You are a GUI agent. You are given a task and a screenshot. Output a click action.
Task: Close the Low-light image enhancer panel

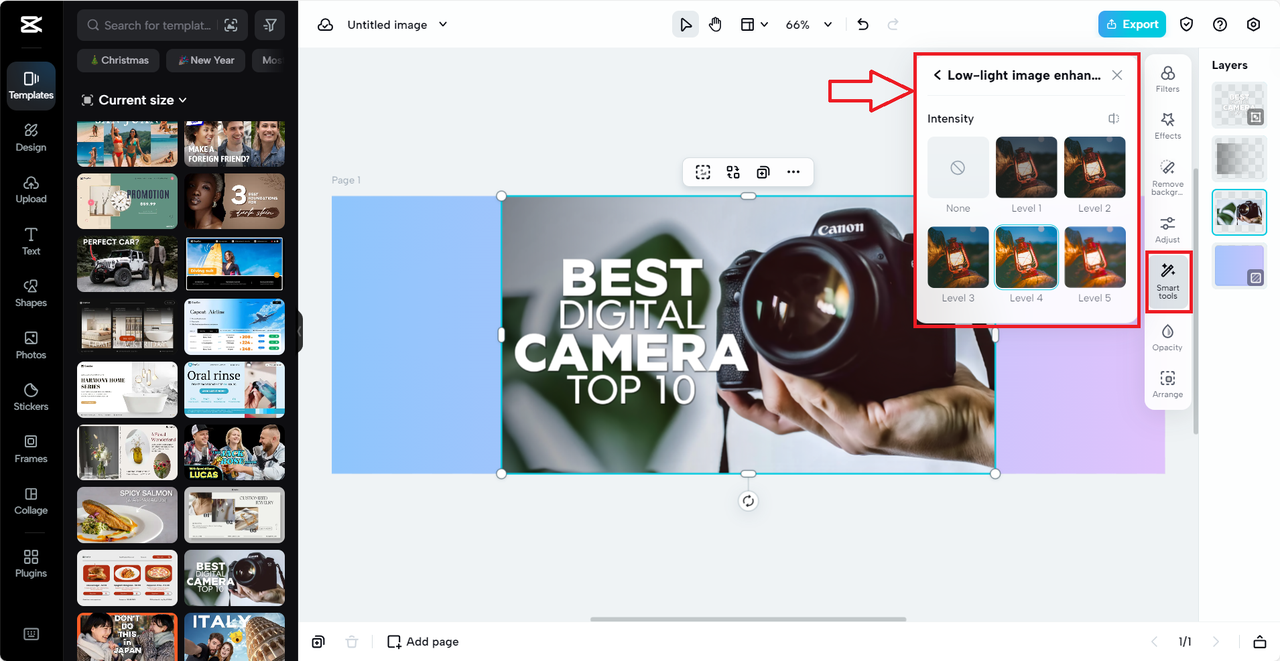(1117, 75)
